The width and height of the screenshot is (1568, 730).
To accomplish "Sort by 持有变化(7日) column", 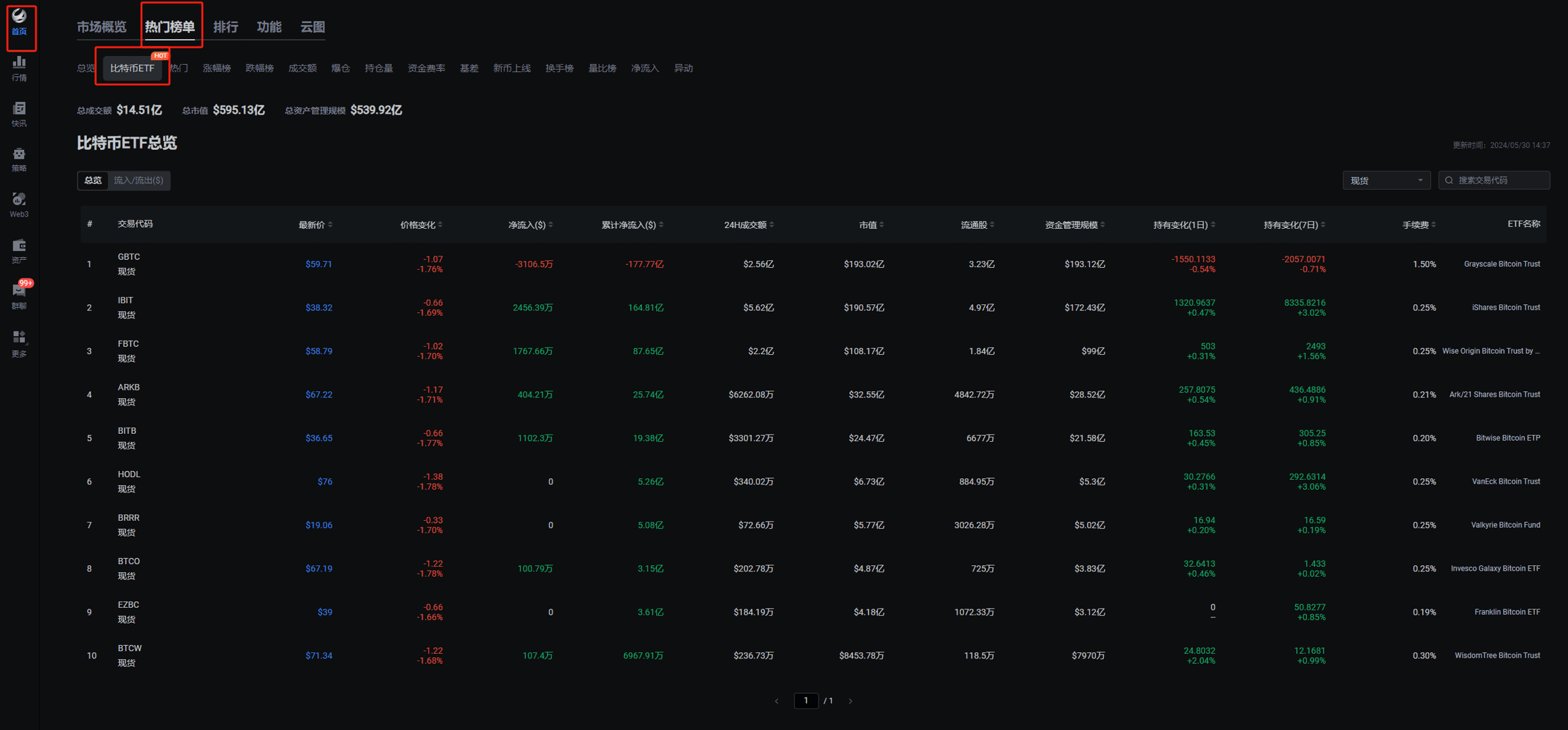I will click(x=1294, y=225).
